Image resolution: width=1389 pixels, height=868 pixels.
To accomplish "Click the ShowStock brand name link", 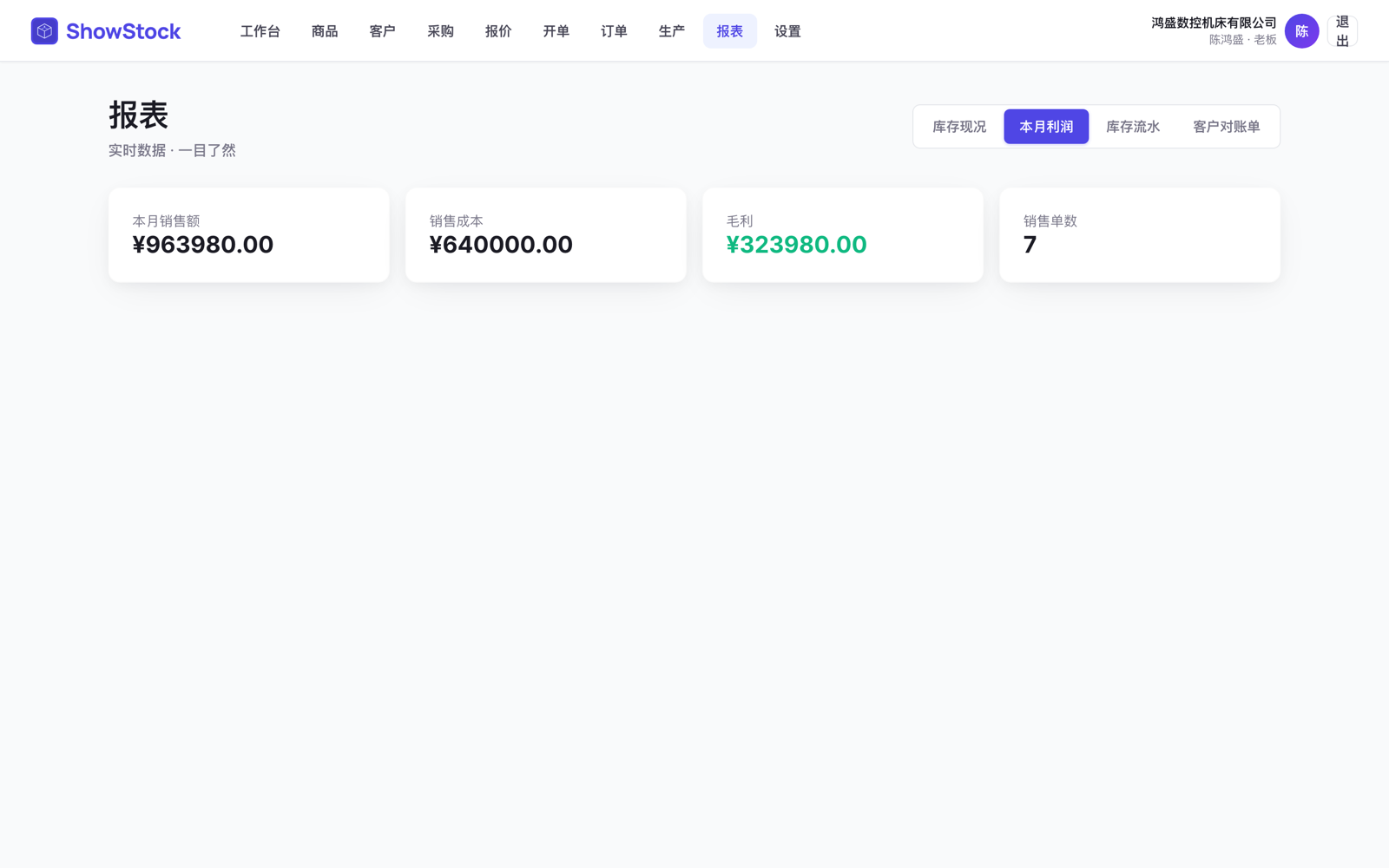I will pyautogui.click(x=123, y=31).
